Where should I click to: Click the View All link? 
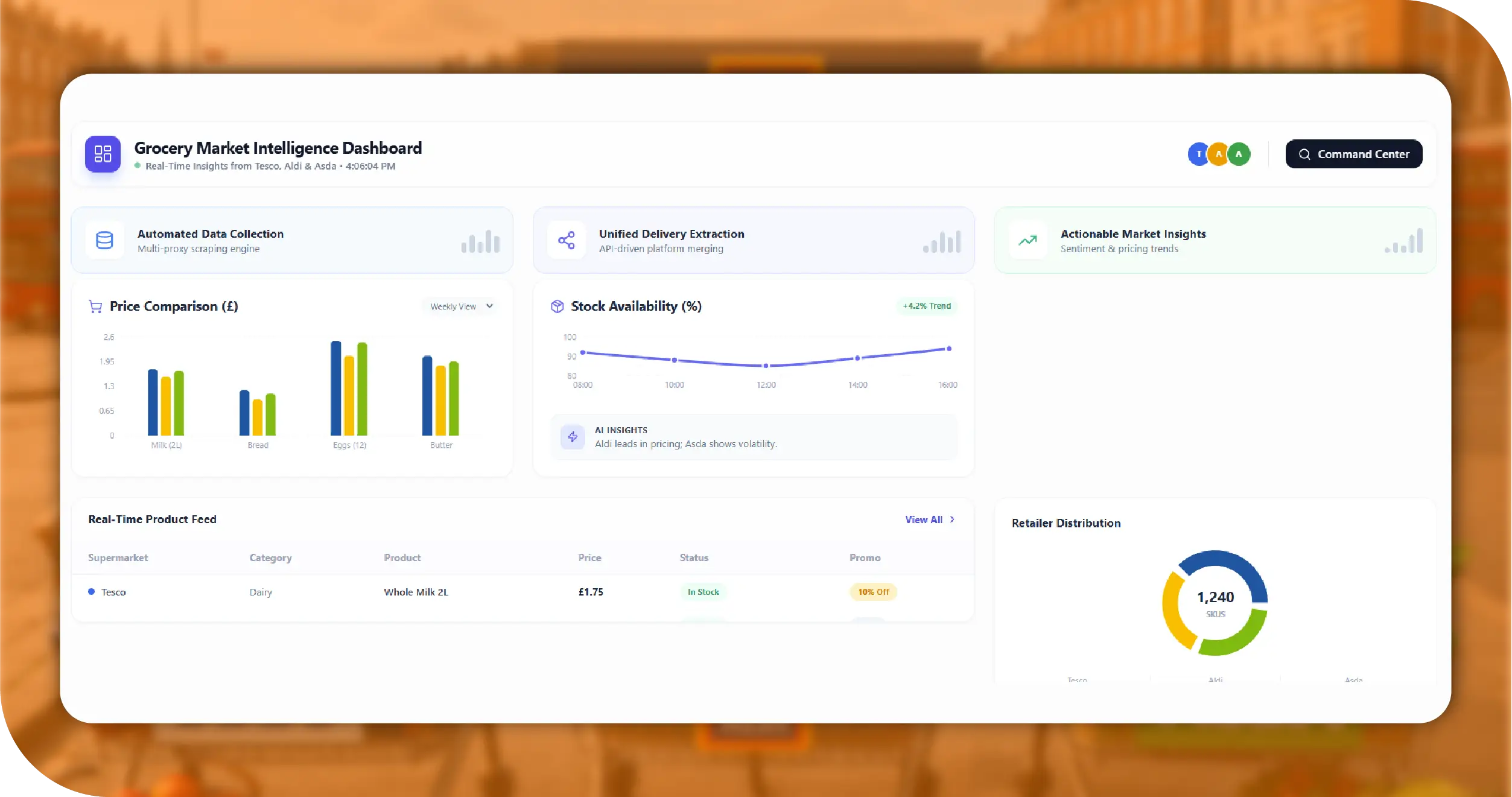(x=923, y=519)
